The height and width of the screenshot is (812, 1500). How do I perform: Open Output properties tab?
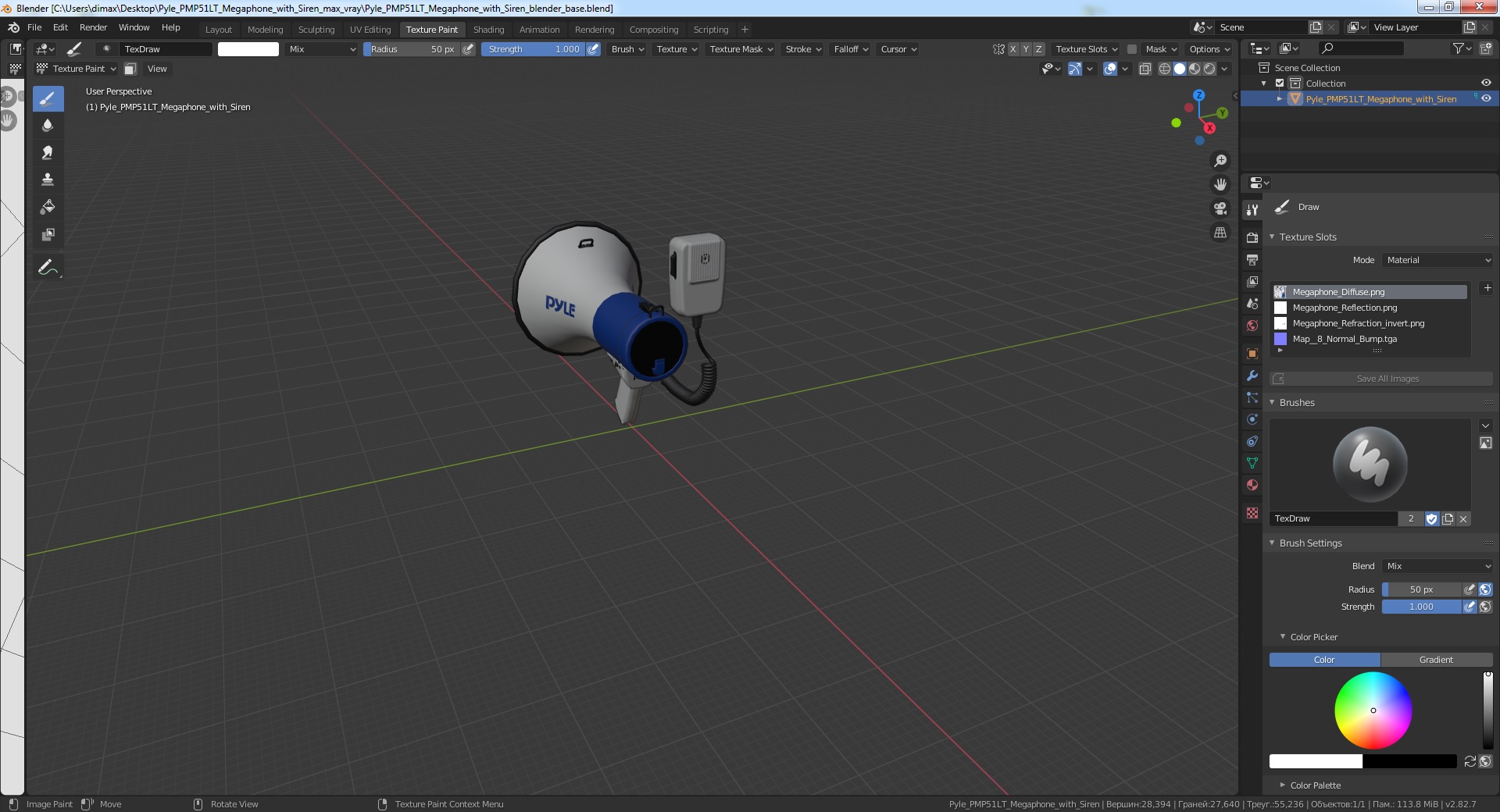[1252, 259]
